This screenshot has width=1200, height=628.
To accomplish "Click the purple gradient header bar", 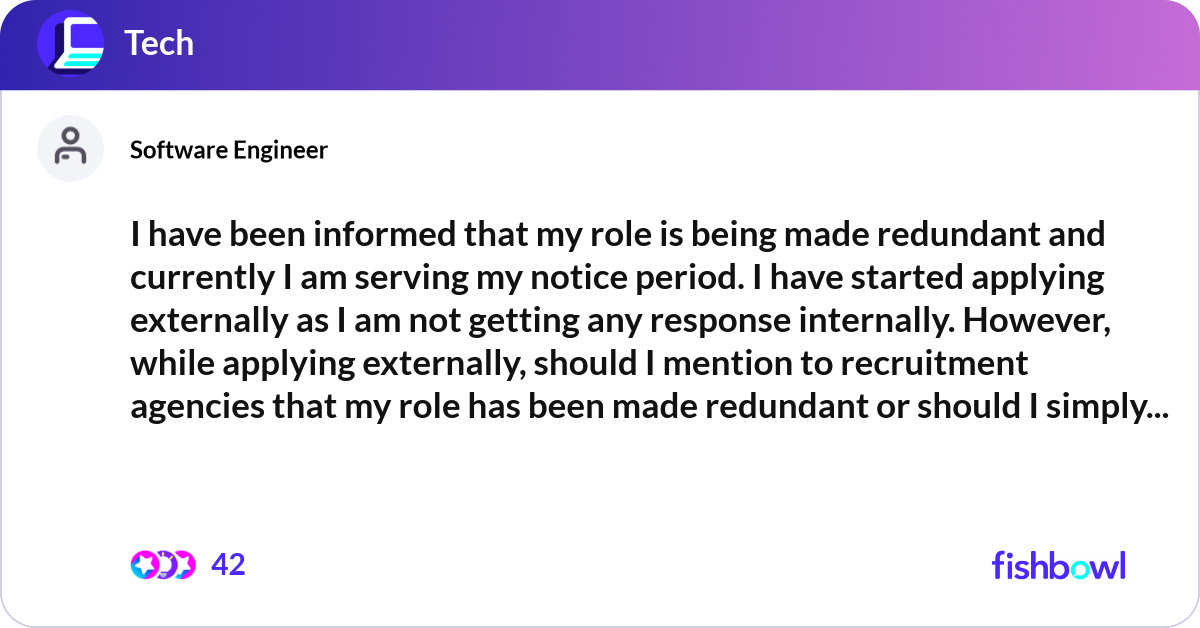I will pos(600,45).
